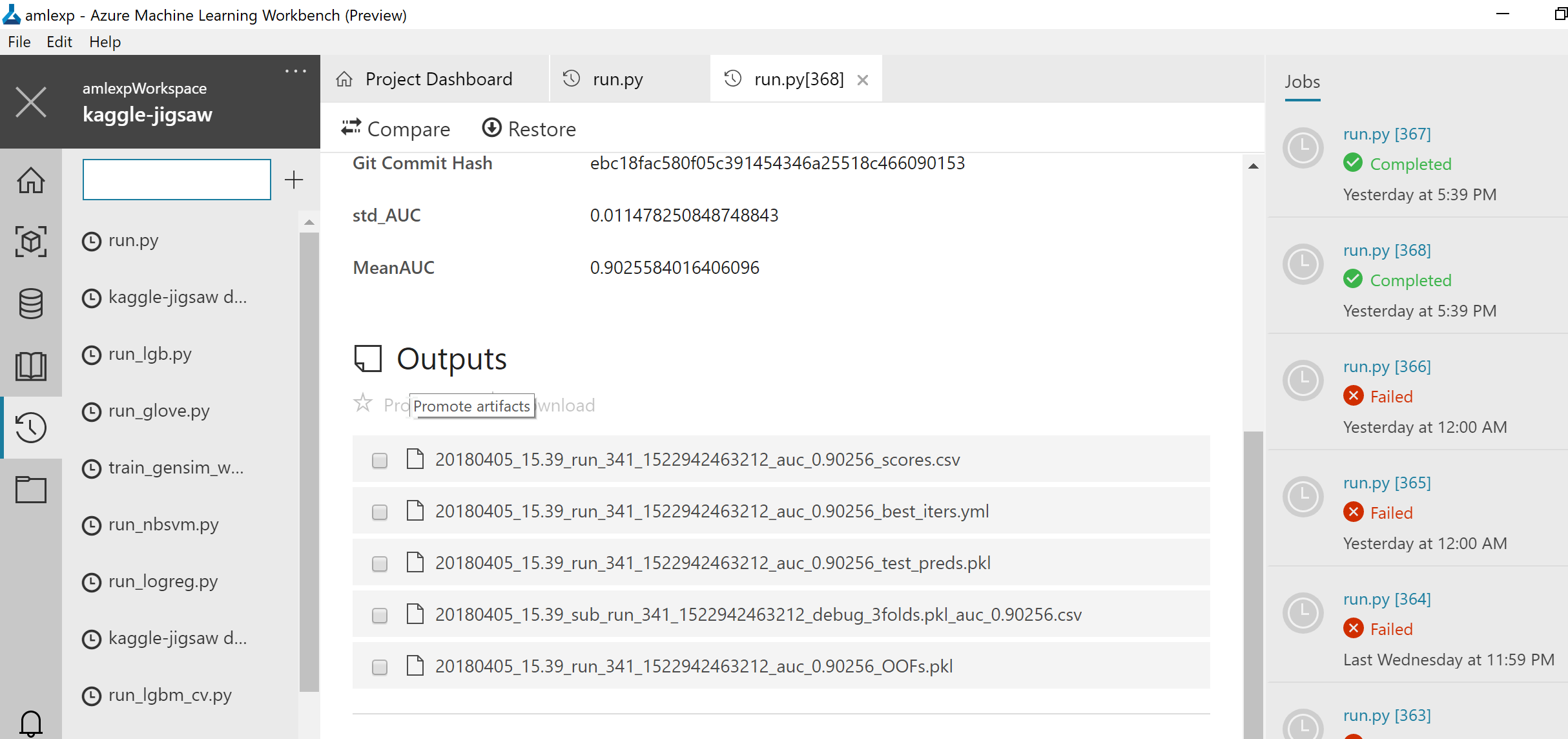This screenshot has height=739, width=1568.
Task: Click file icon of test_preds.pkl output
Action: click(415, 562)
